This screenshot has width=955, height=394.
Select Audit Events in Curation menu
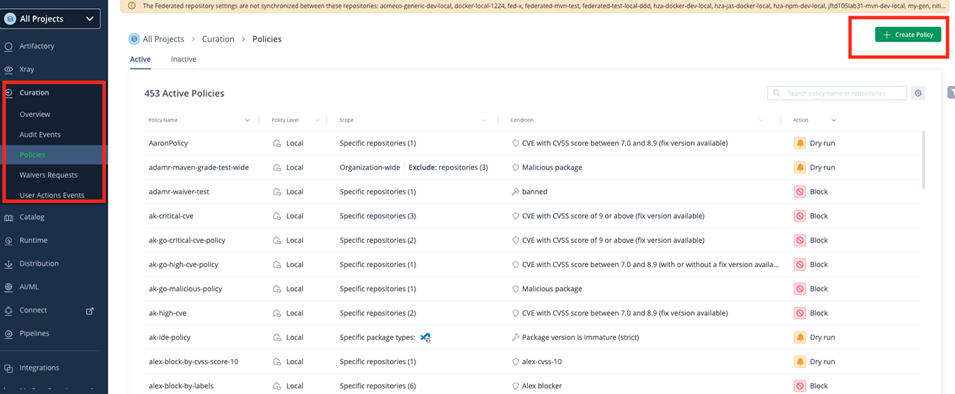[x=40, y=135]
